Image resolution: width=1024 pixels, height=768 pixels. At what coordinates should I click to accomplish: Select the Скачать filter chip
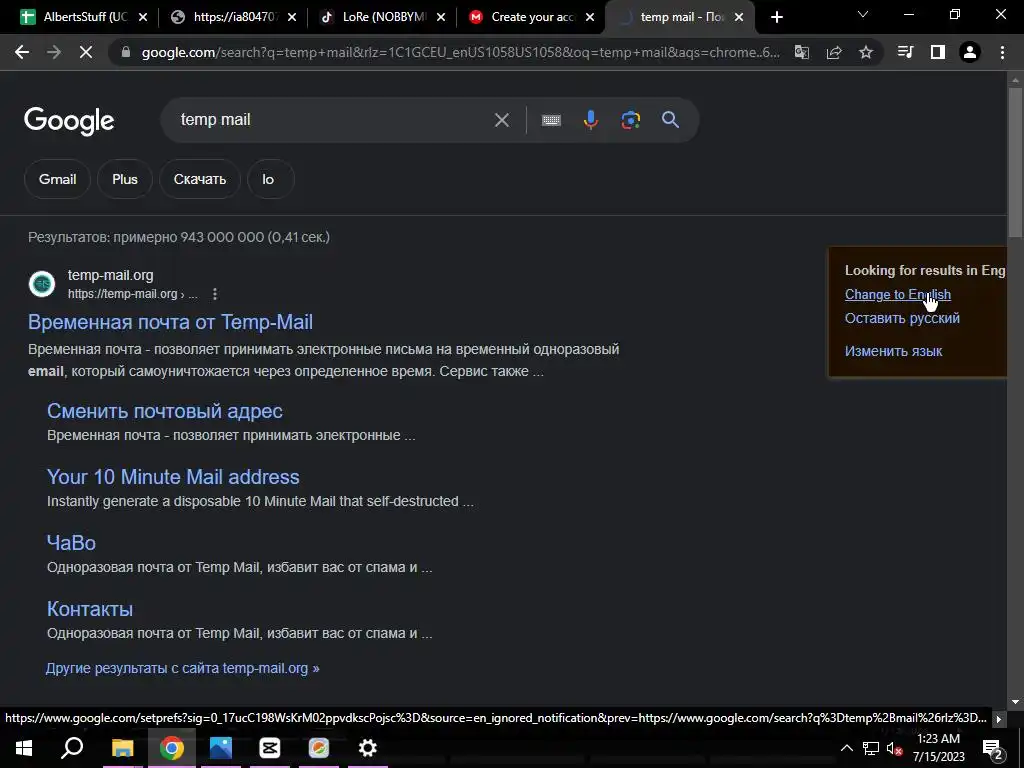[200, 179]
